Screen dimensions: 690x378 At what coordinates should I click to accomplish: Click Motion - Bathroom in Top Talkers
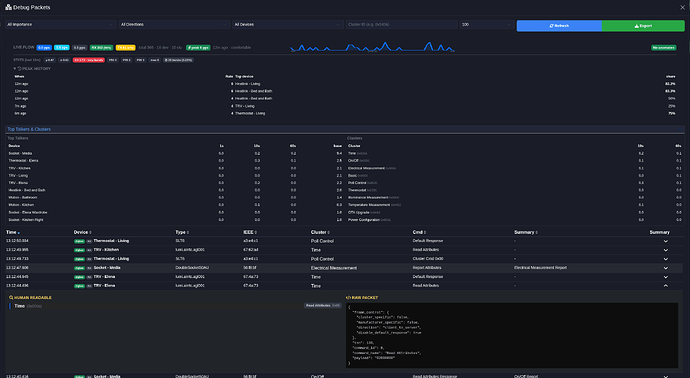click(x=23, y=198)
